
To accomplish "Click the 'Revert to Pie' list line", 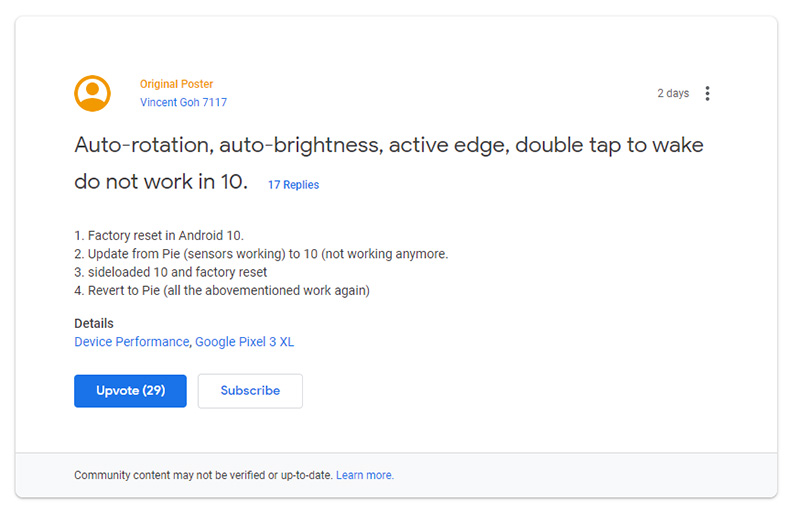I will (x=222, y=290).
